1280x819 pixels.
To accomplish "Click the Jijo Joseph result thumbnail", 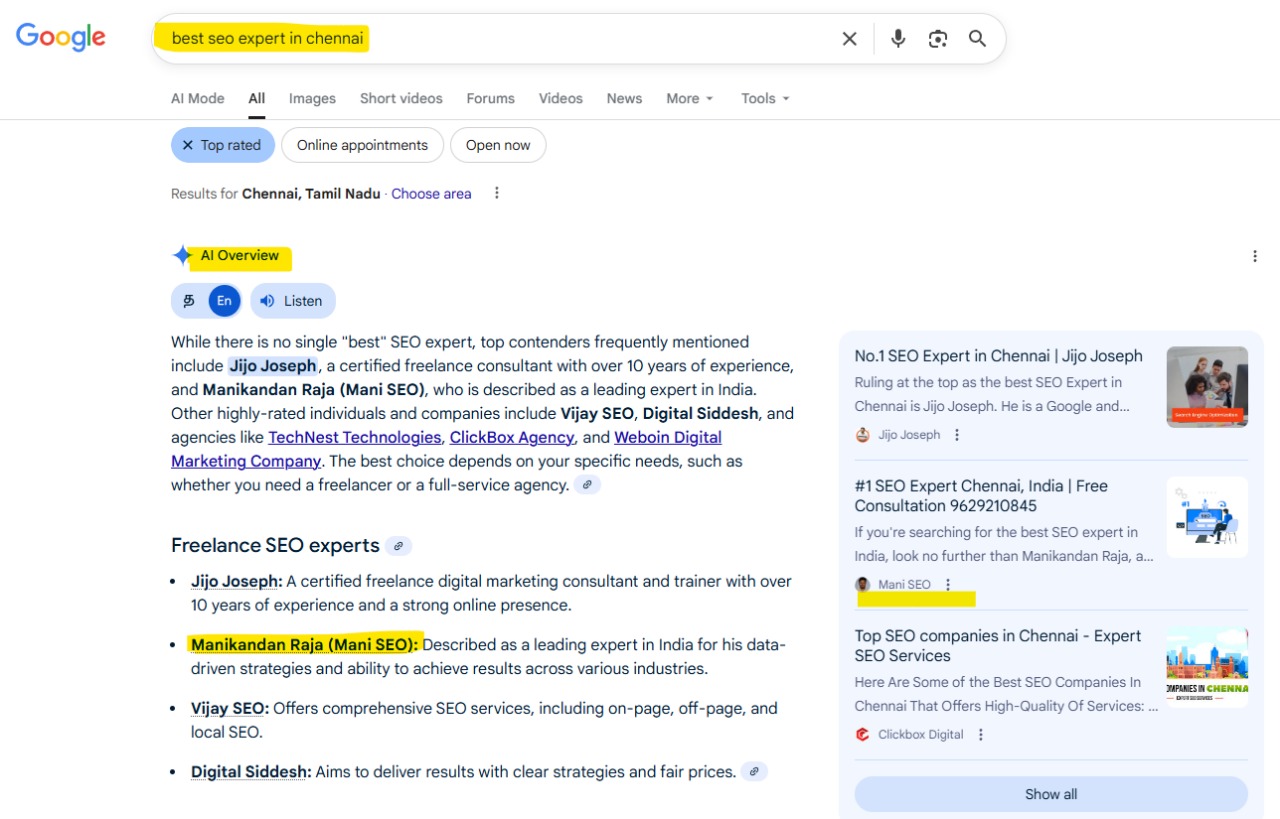I will pyautogui.click(x=1207, y=387).
